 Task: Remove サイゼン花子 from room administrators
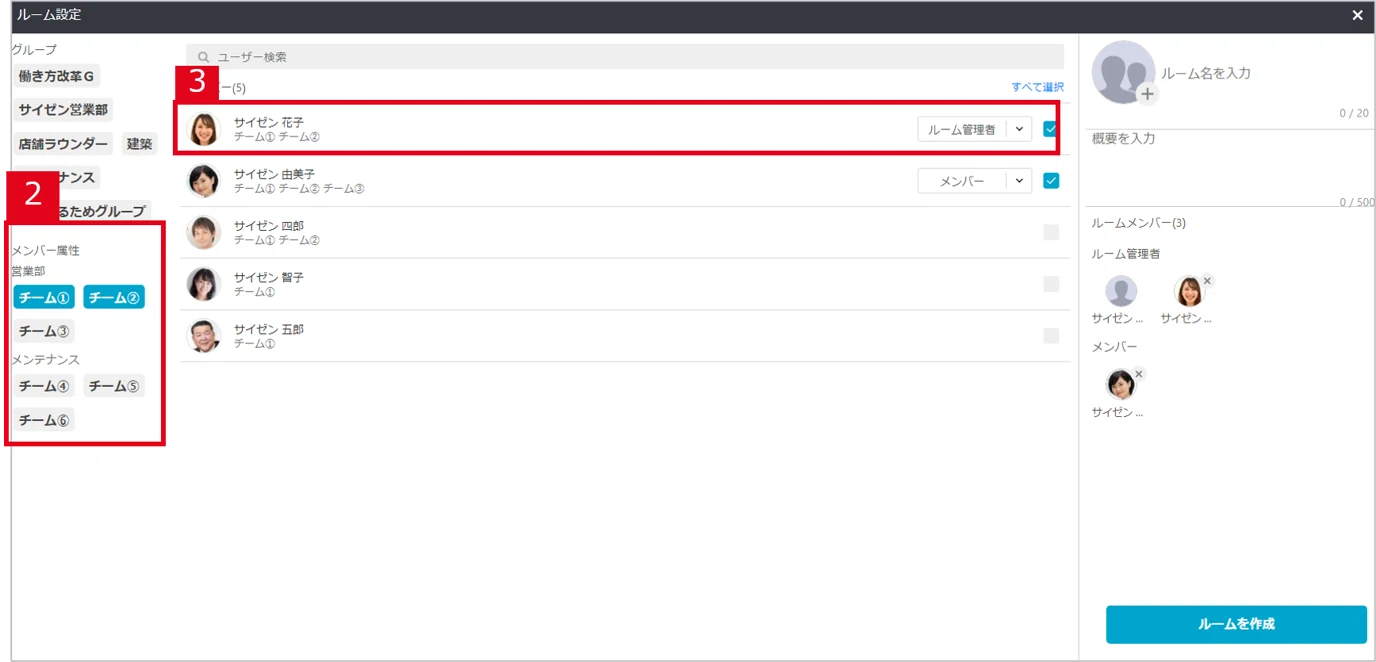click(x=1207, y=281)
